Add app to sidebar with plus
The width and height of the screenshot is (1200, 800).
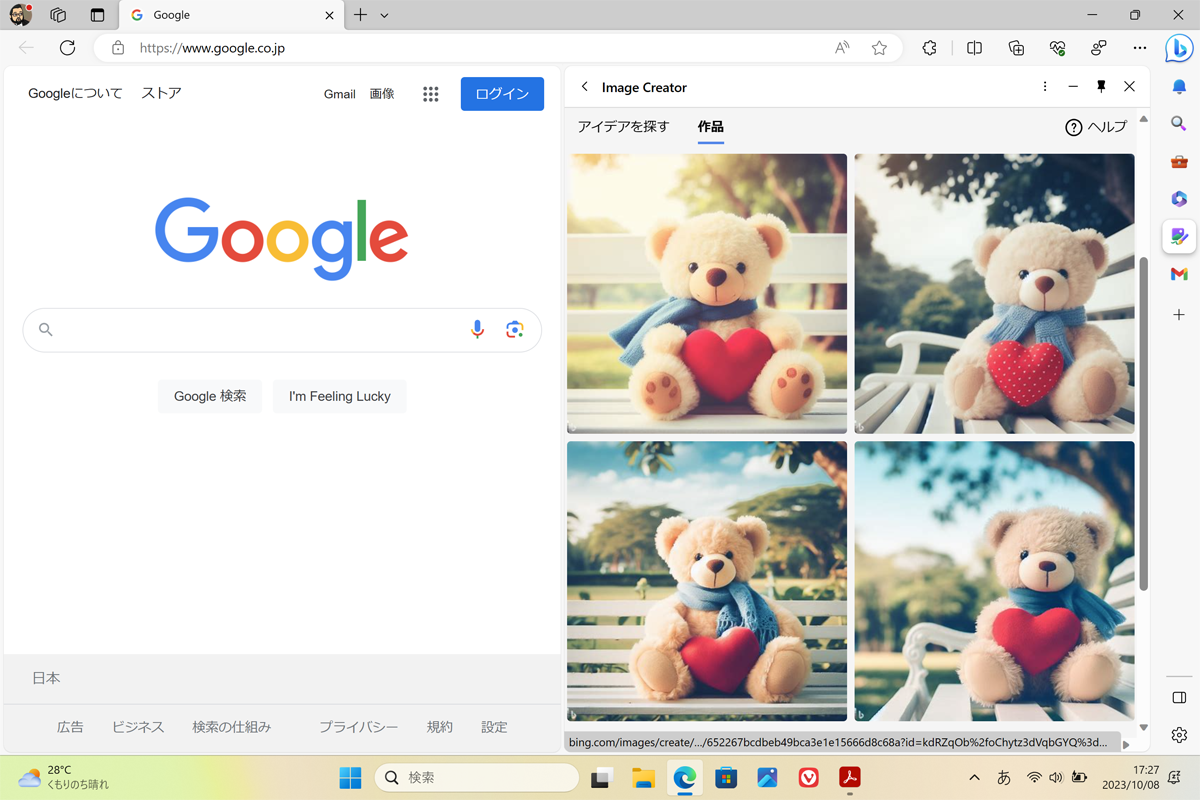click(1179, 314)
